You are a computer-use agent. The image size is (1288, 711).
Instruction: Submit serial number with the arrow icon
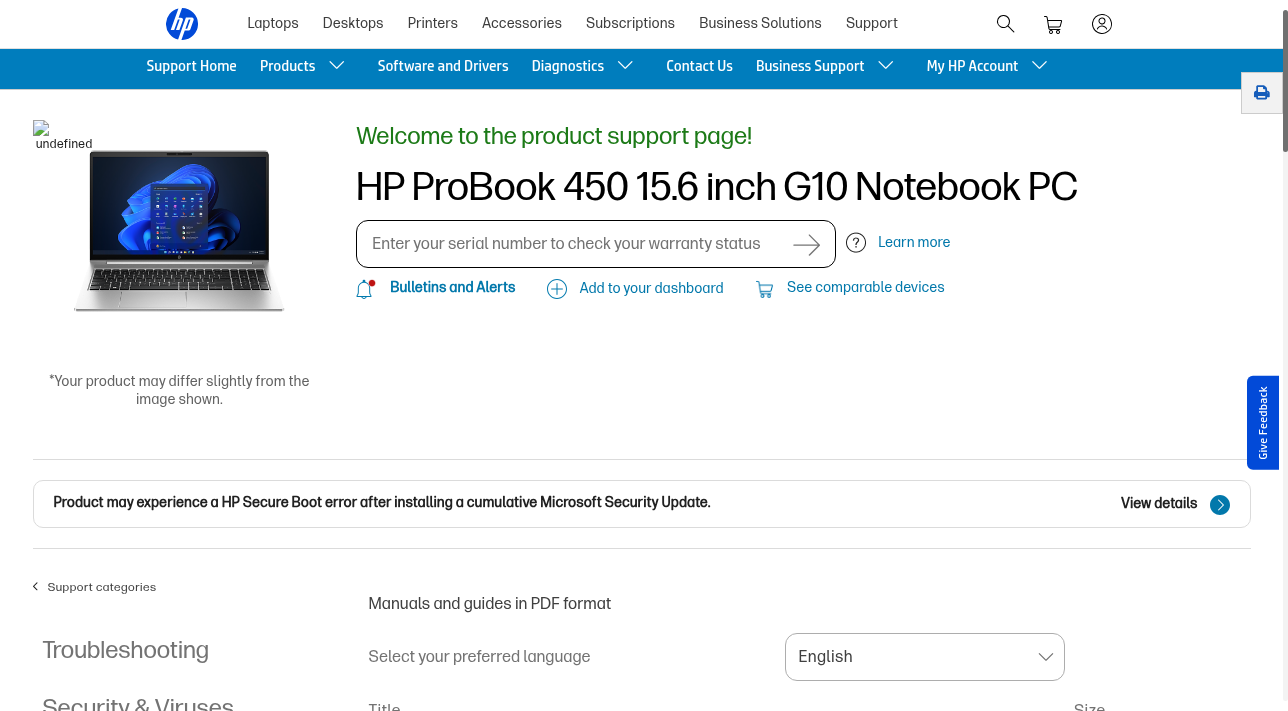(807, 245)
